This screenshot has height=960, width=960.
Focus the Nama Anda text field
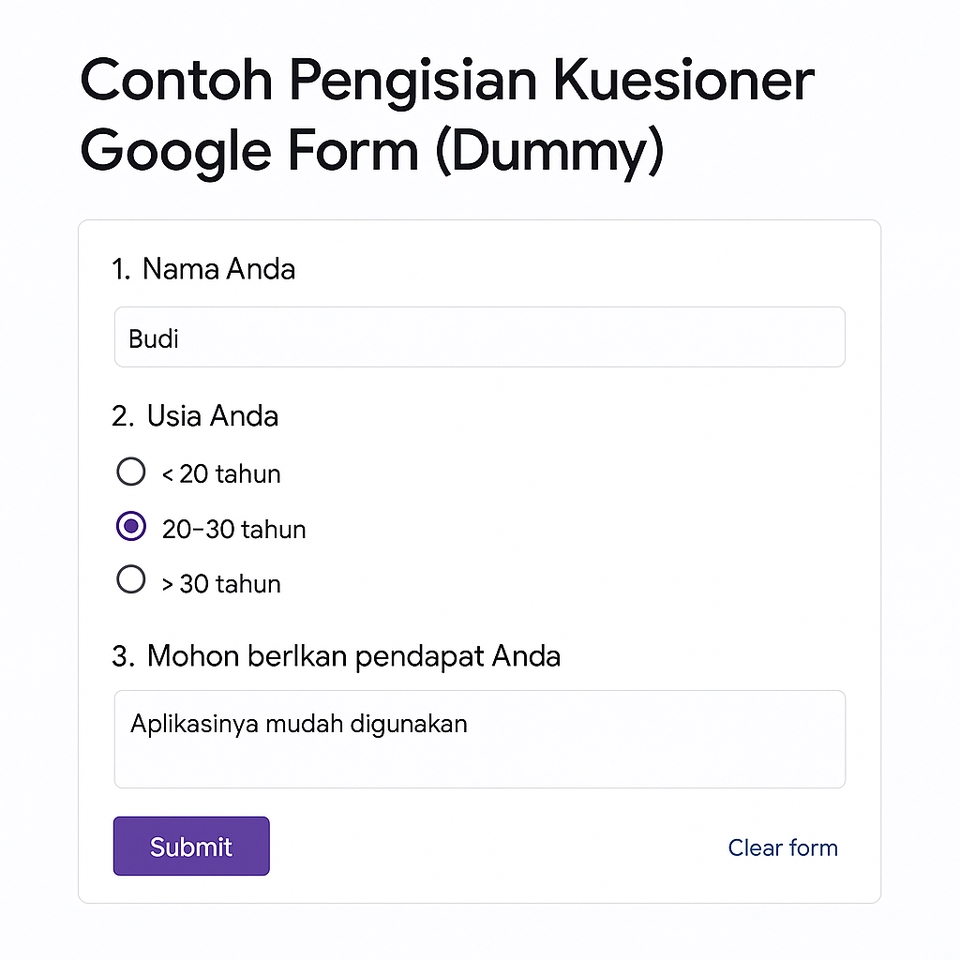click(480, 338)
